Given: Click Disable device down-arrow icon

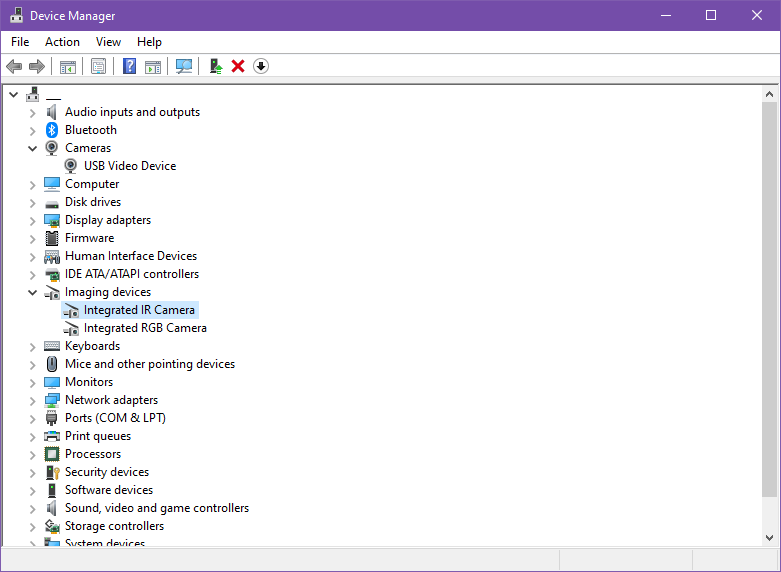Looking at the screenshot, I should [x=261, y=66].
